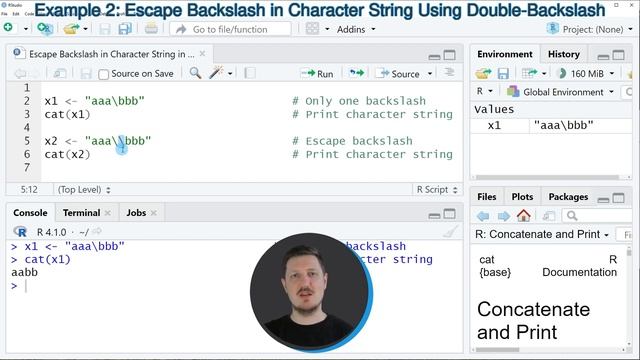Open the R Script file type selector
This screenshot has height=360, width=640.
tap(437, 190)
